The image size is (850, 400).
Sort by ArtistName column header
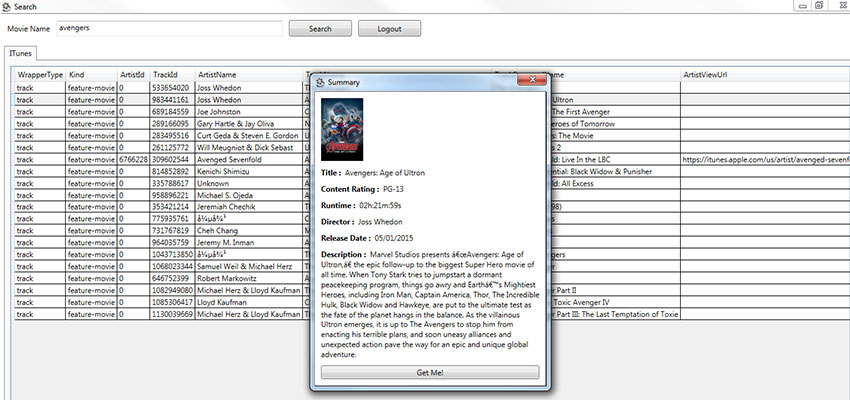248,75
